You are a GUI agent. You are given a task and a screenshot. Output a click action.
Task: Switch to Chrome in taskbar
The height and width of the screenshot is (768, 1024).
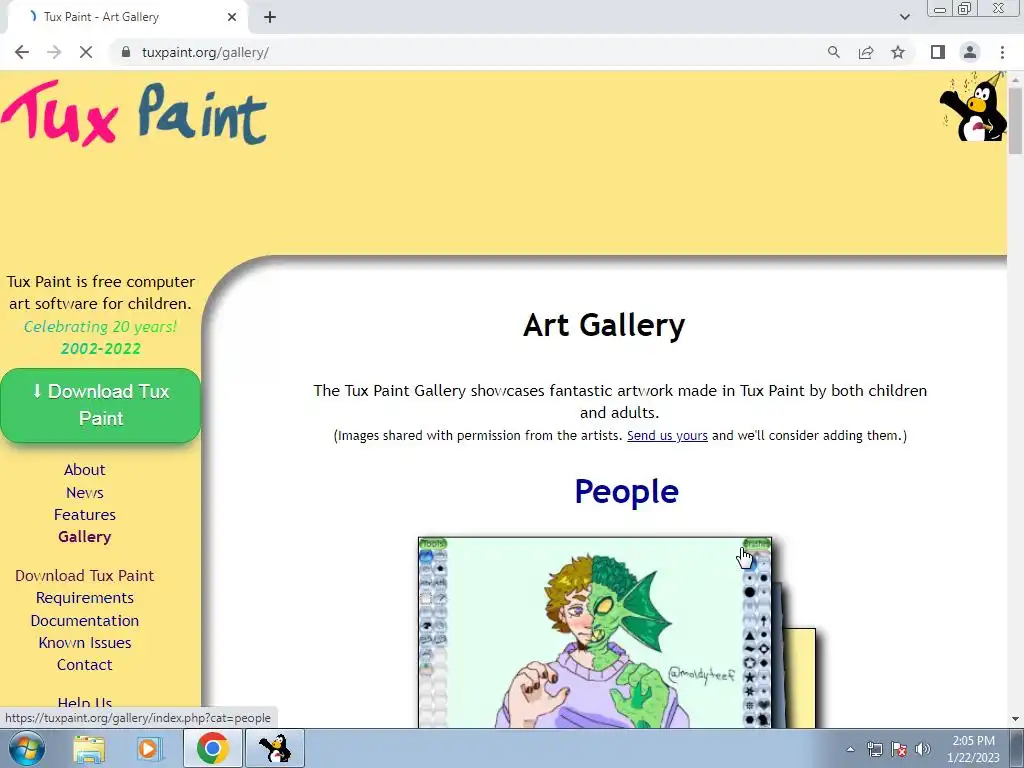tap(212, 748)
